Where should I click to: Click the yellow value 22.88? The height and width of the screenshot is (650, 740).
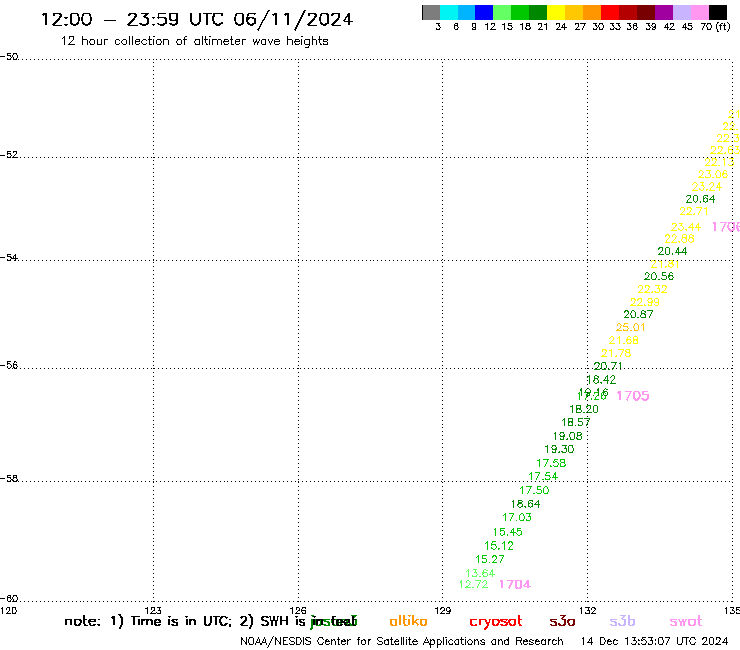pyautogui.click(x=680, y=239)
